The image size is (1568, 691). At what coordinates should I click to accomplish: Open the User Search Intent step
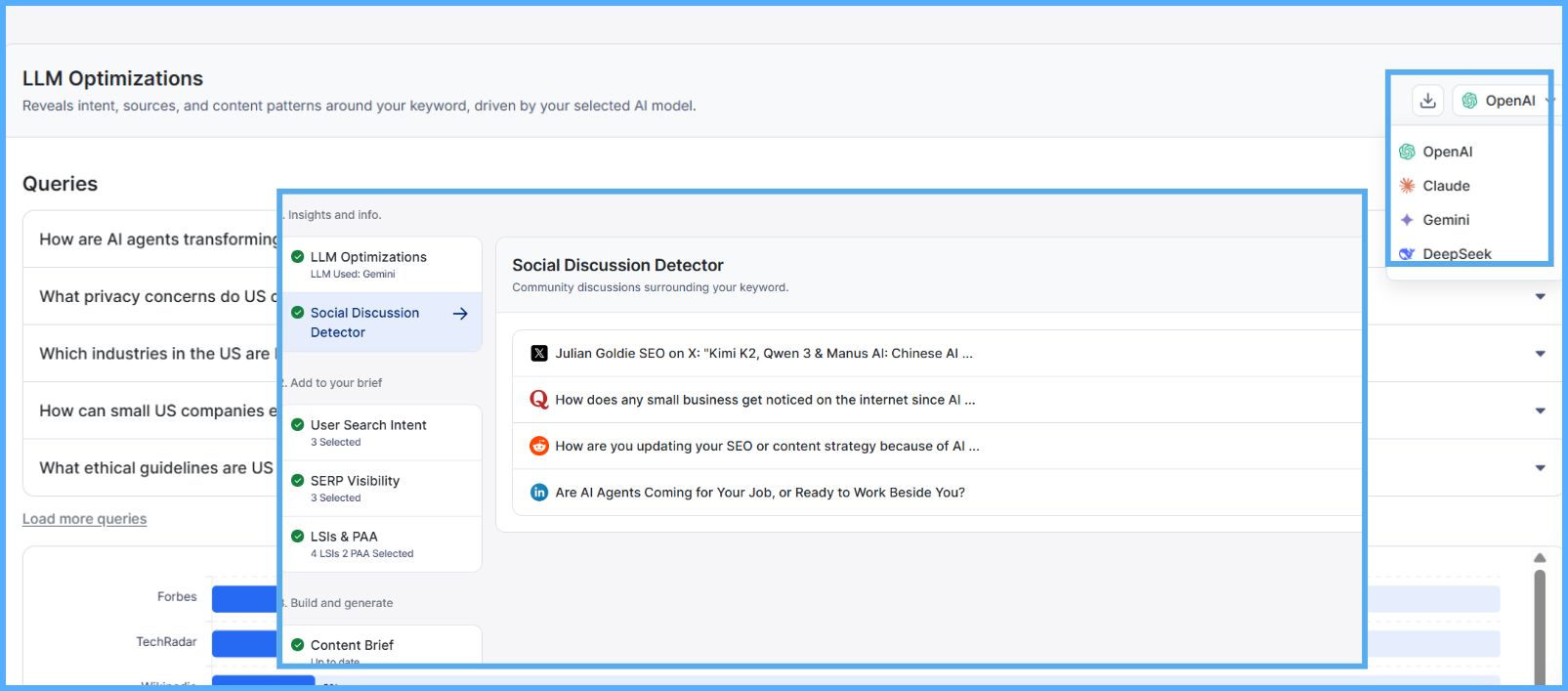(383, 433)
